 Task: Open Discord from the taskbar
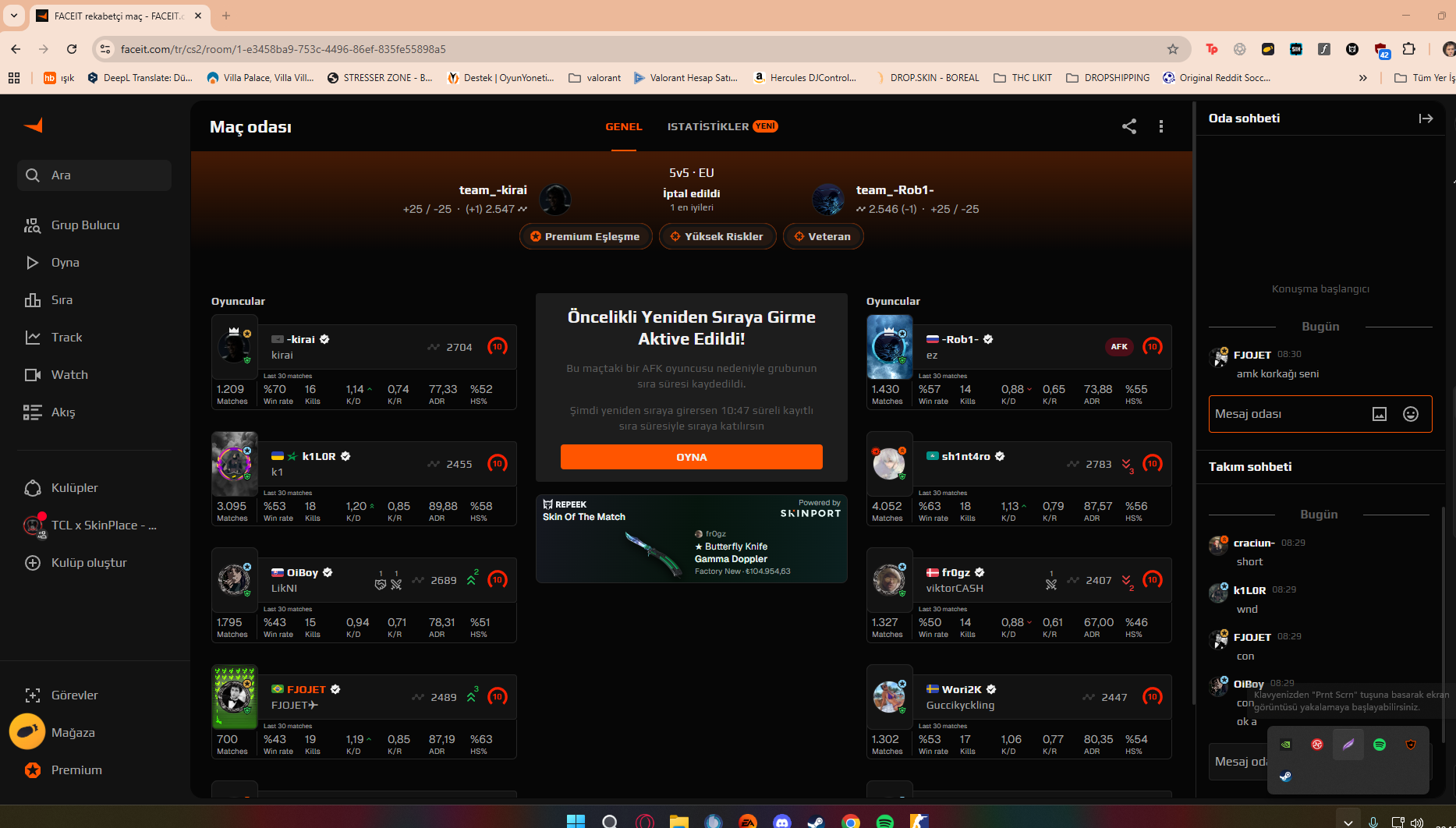tap(782, 821)
